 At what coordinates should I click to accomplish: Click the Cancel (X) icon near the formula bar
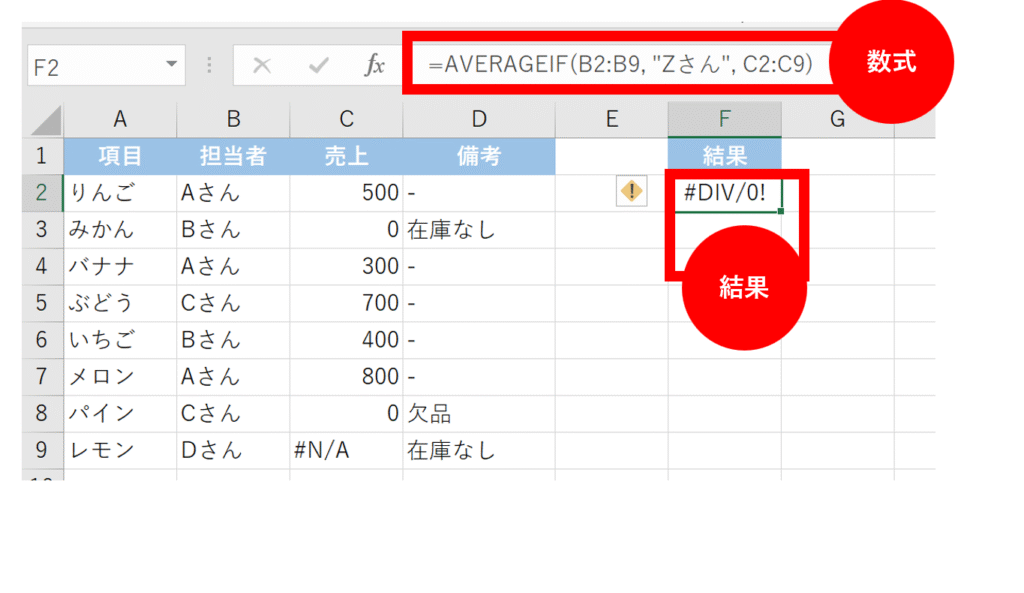tap(262, 65)
